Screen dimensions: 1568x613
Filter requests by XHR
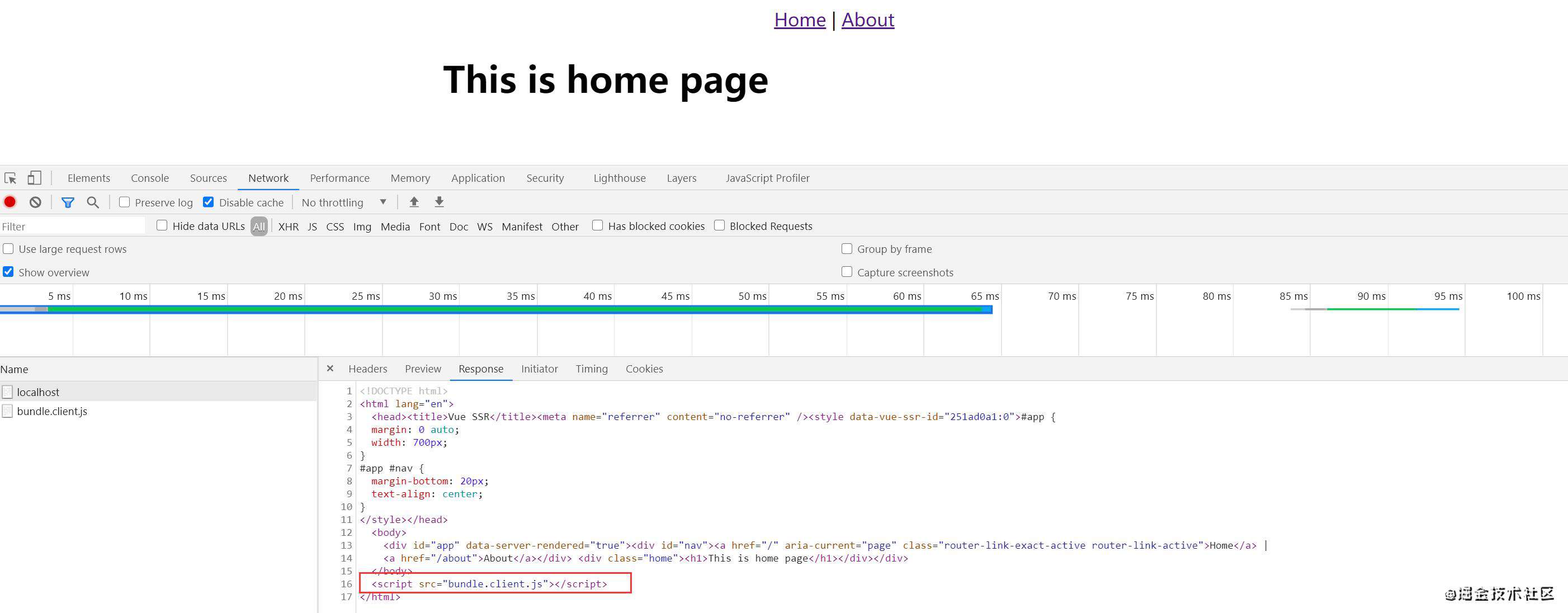(x=289, y=227)
